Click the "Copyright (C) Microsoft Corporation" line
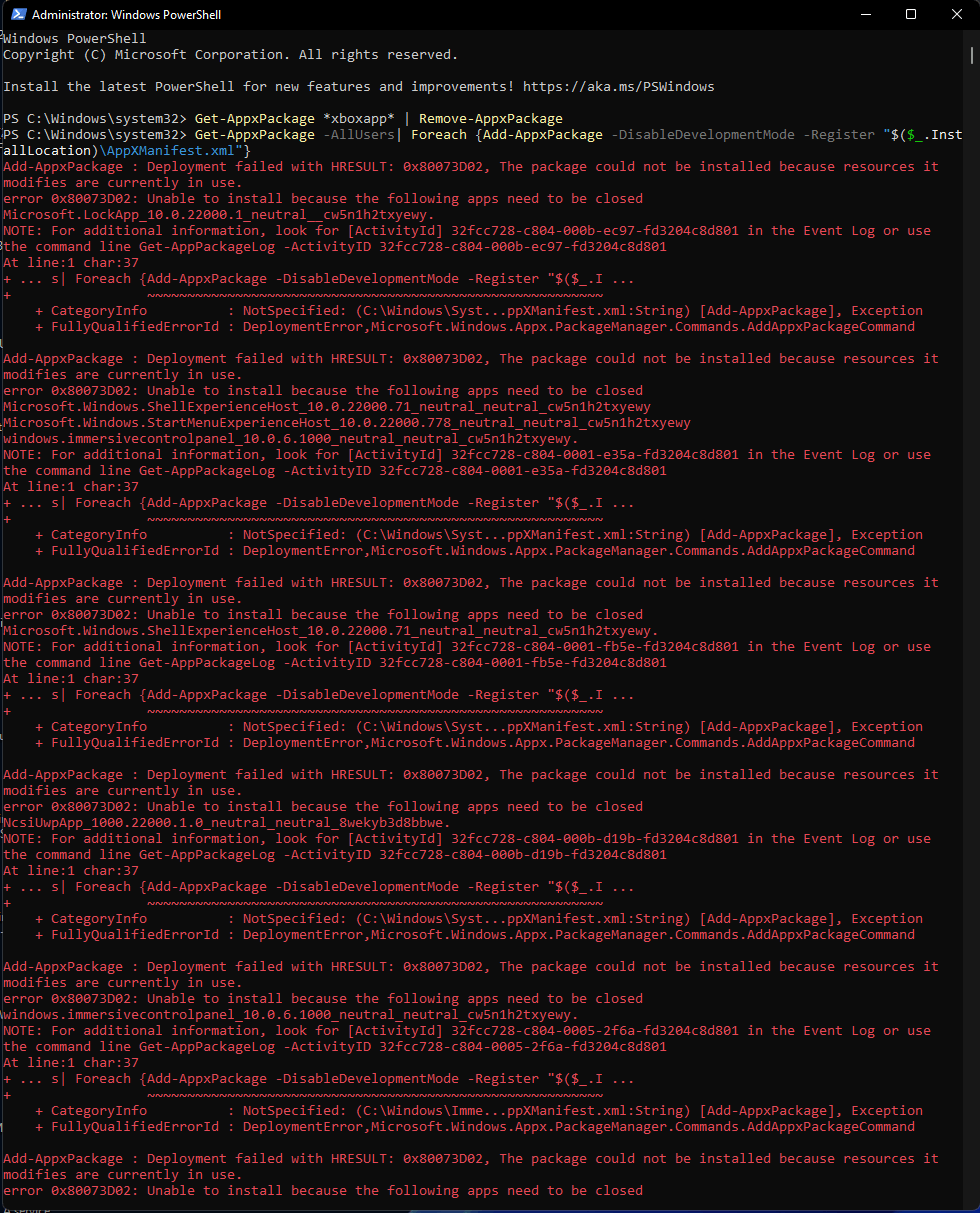The image size is (980, 1213). pos(231,54)
